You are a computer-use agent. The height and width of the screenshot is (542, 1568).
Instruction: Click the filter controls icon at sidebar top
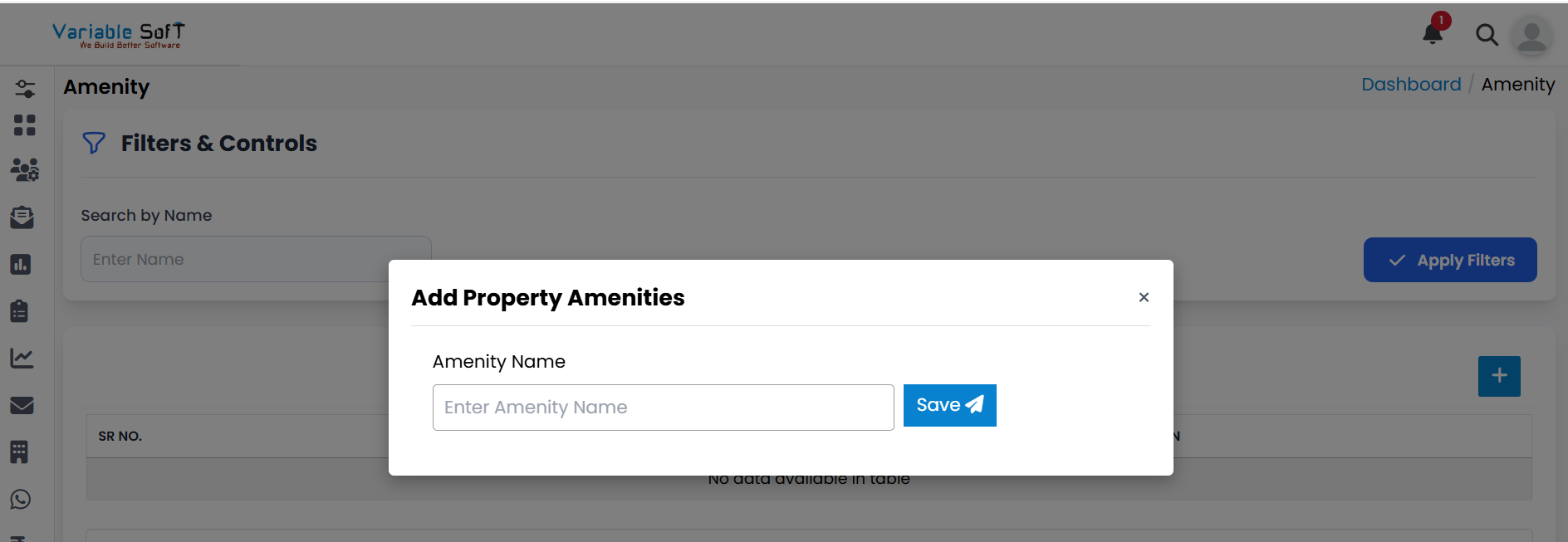[x=25, y=88]
